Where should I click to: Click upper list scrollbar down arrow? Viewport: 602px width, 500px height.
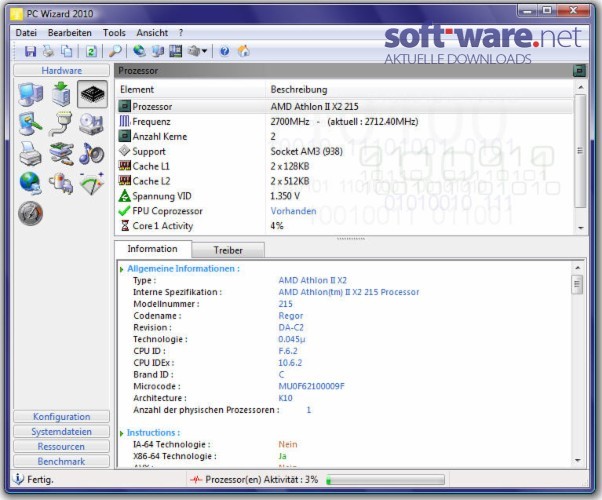[x=581, y=228]
